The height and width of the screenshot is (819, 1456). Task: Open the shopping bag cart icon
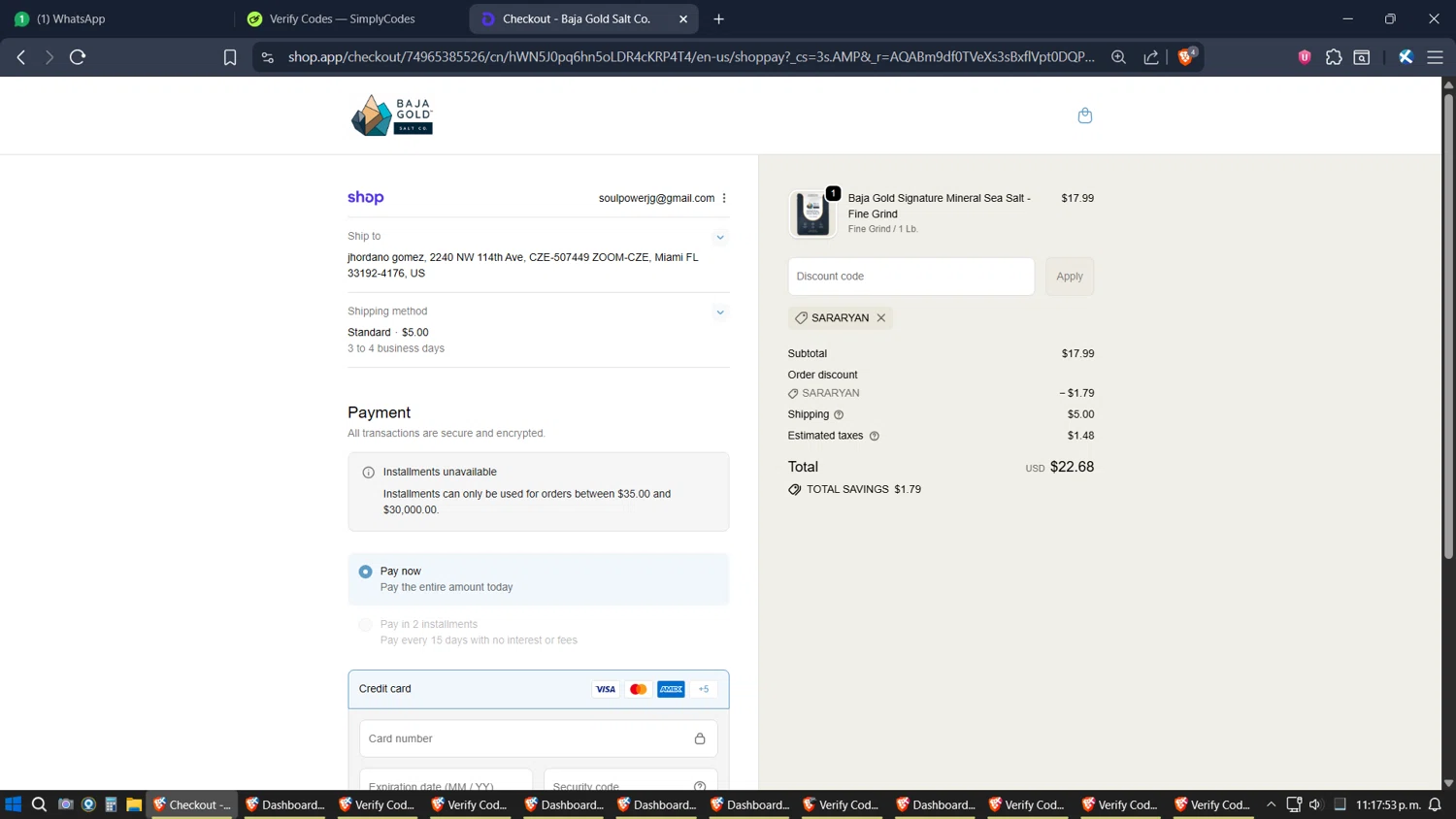1085,115
